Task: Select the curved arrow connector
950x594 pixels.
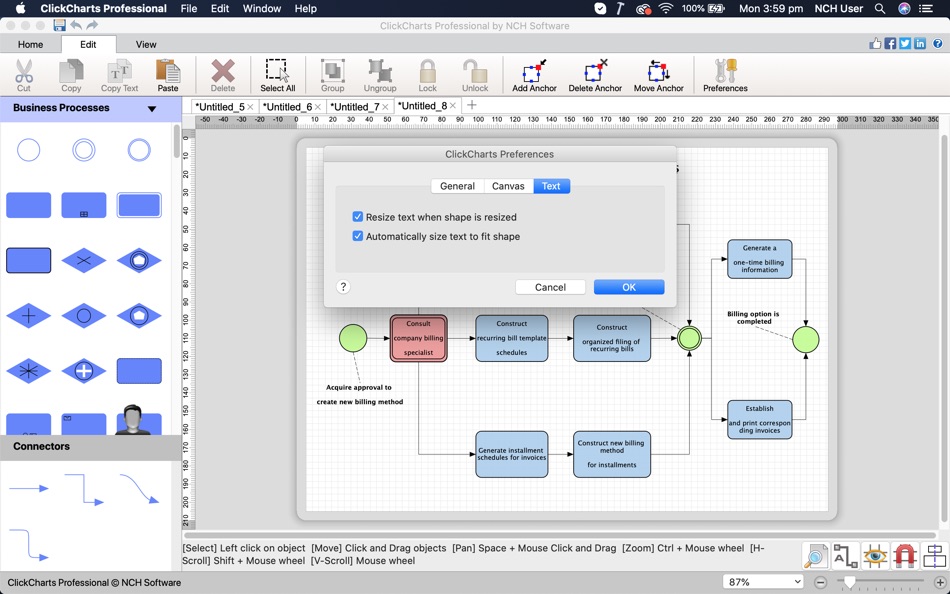Action: pos(139,489)
